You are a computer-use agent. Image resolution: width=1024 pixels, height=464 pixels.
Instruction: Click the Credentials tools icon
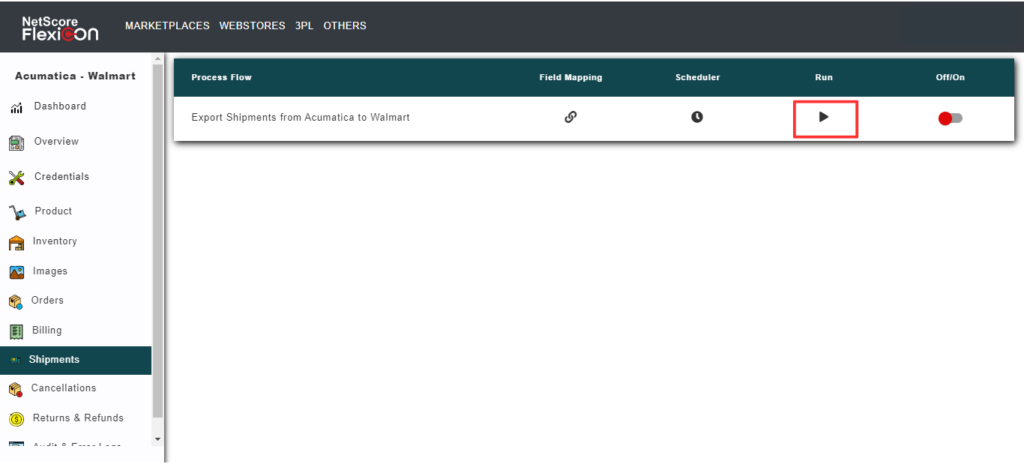(17, 177)
